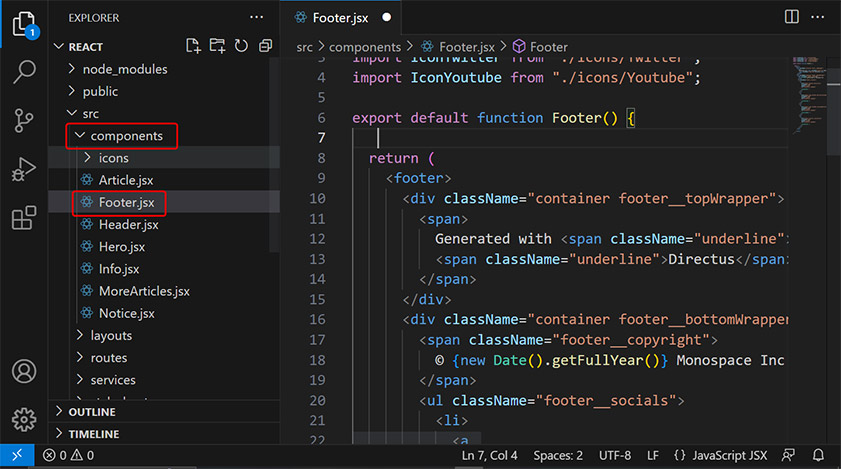Image resolution: width=841 pixels, height=469 pixels.
Task: Split the editor to the right
Action: (792, 17)
